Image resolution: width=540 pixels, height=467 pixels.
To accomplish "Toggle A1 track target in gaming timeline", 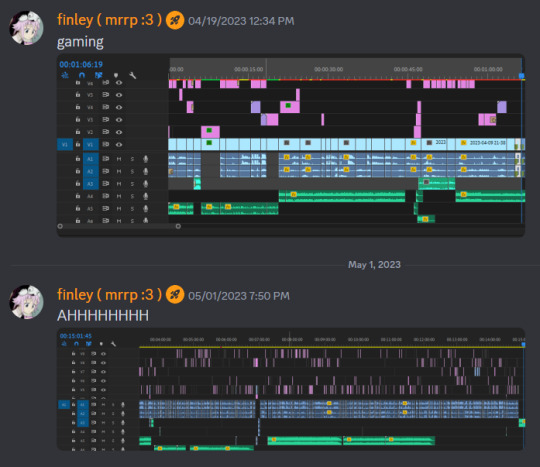I will (90, 159).
